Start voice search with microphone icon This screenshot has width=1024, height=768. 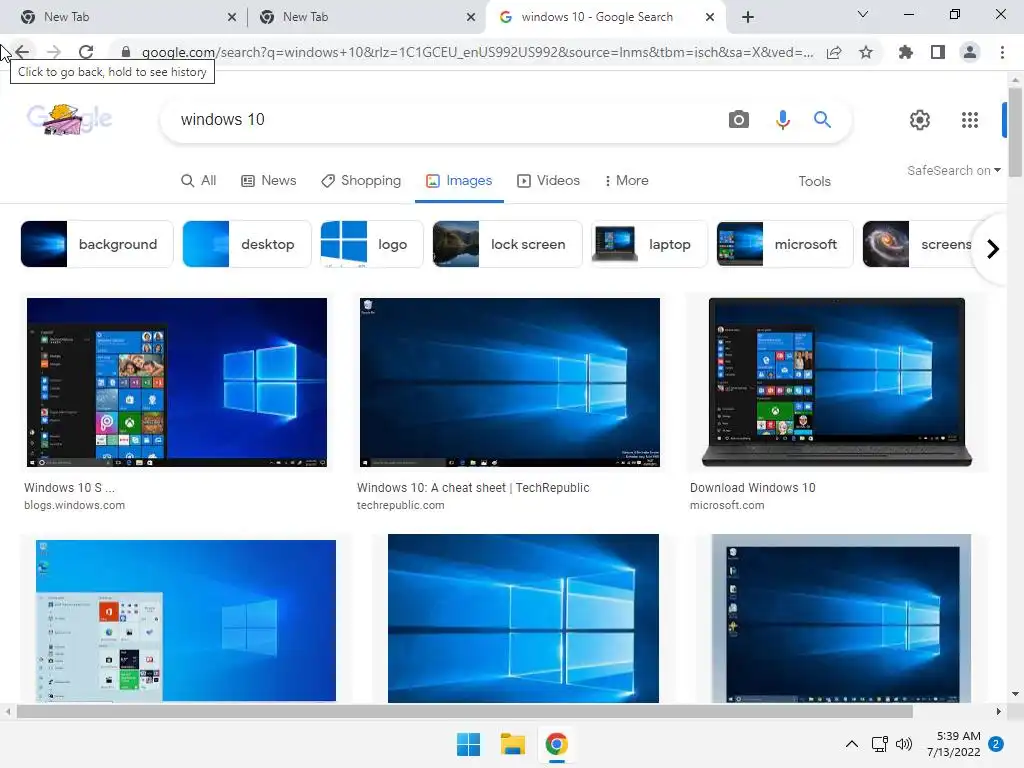(782, 120)
